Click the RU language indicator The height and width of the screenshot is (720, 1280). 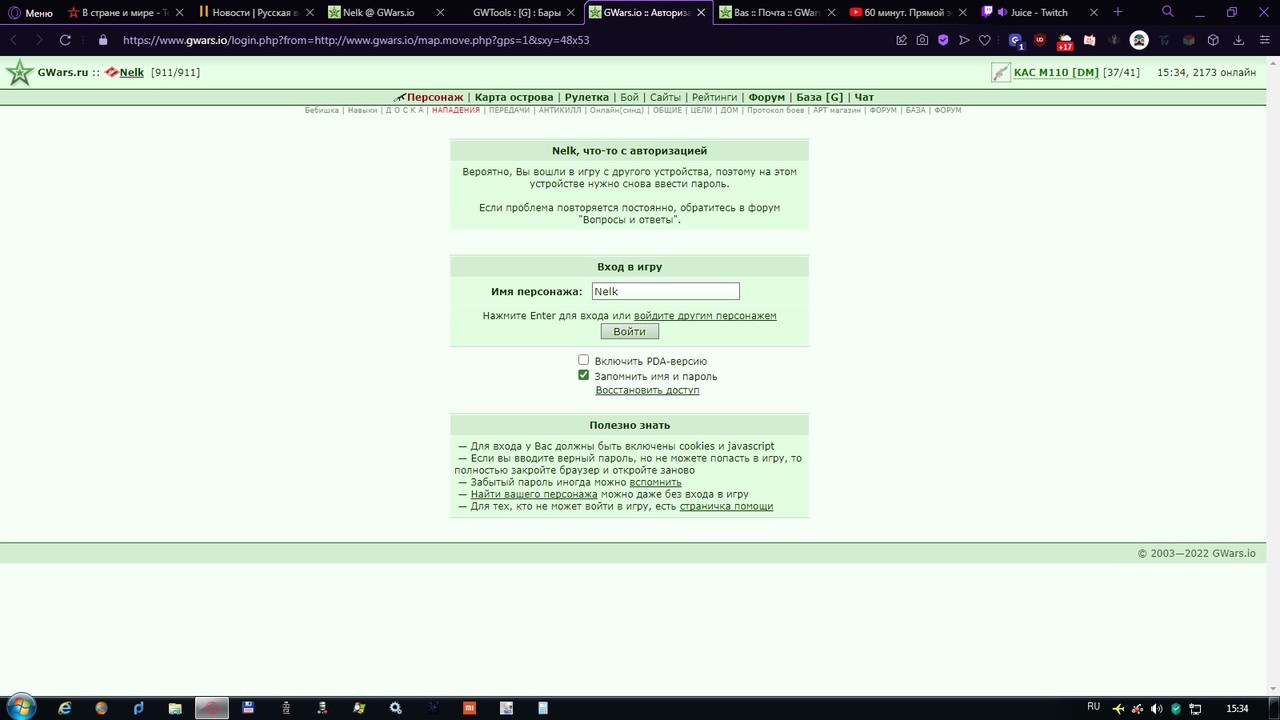[1093, 707]
